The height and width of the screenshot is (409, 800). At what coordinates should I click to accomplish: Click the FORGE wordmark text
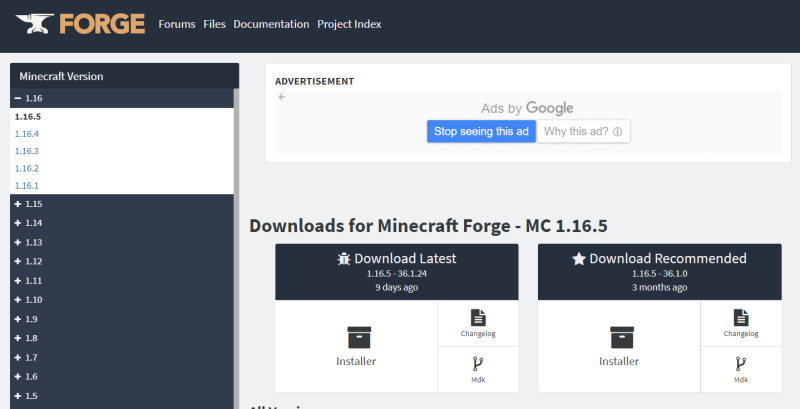pos(102,24)
